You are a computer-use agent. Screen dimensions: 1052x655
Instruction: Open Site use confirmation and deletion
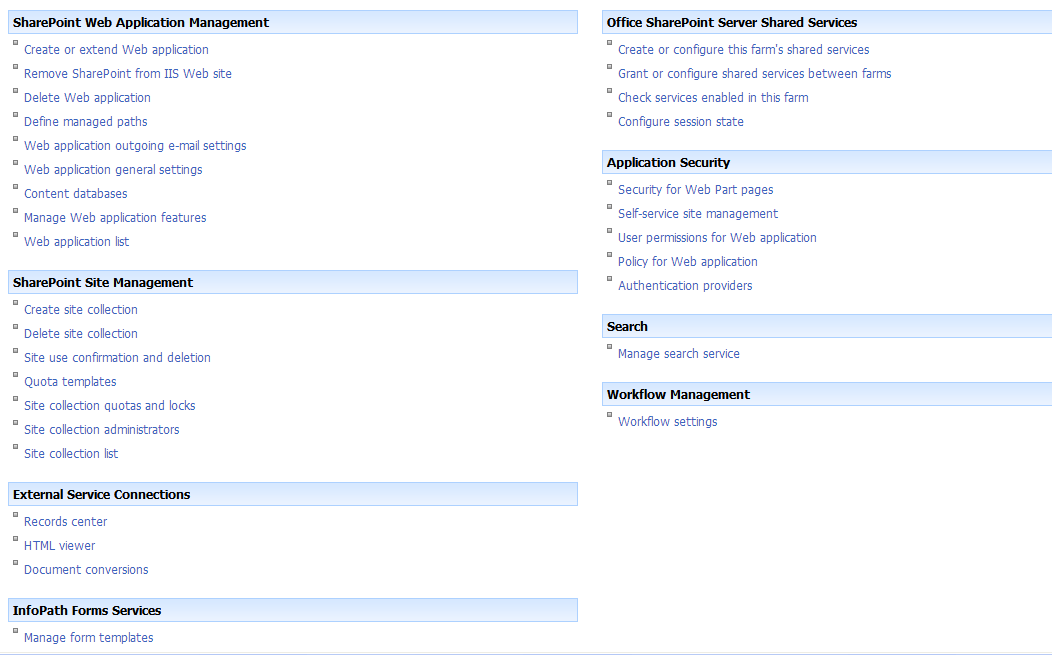point(117,358)
